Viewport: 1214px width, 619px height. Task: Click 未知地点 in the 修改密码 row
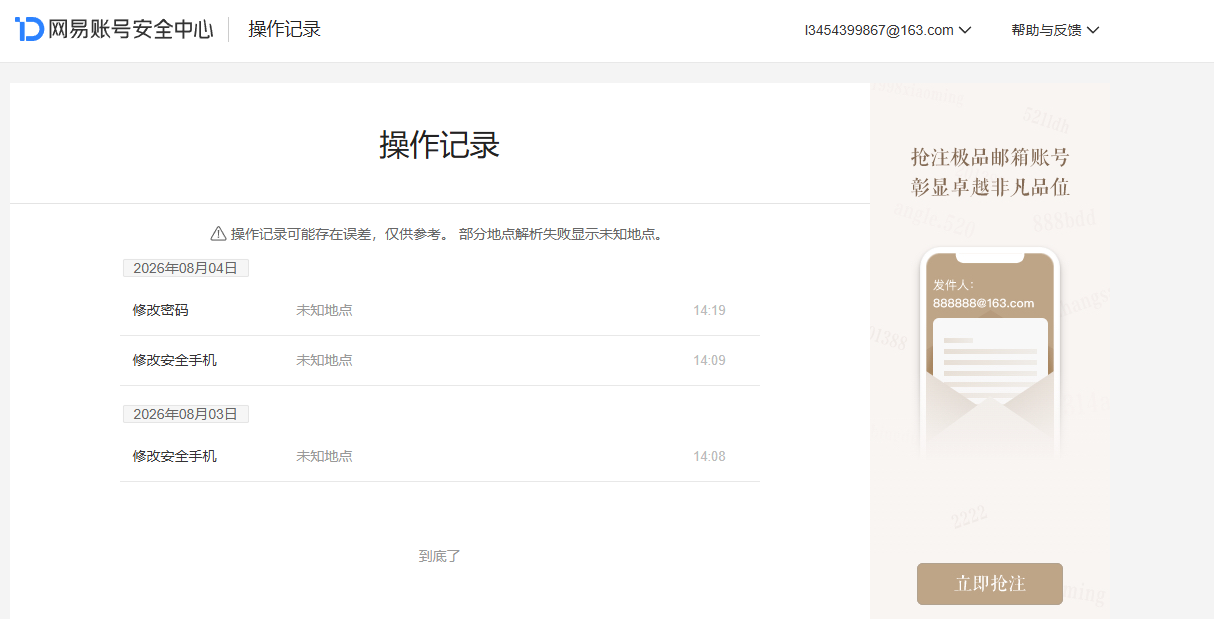(x=324, y=310)
